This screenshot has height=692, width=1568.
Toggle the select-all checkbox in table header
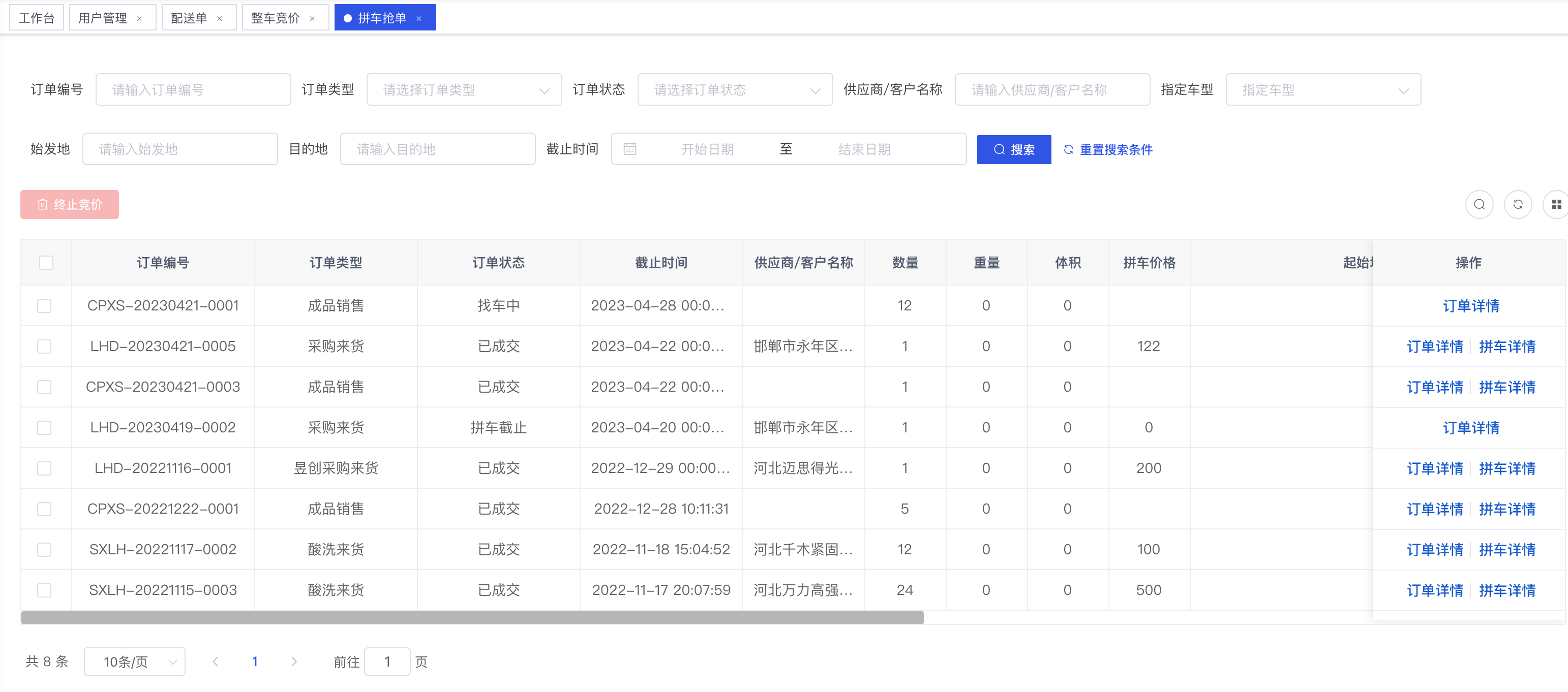click(46, 263)
